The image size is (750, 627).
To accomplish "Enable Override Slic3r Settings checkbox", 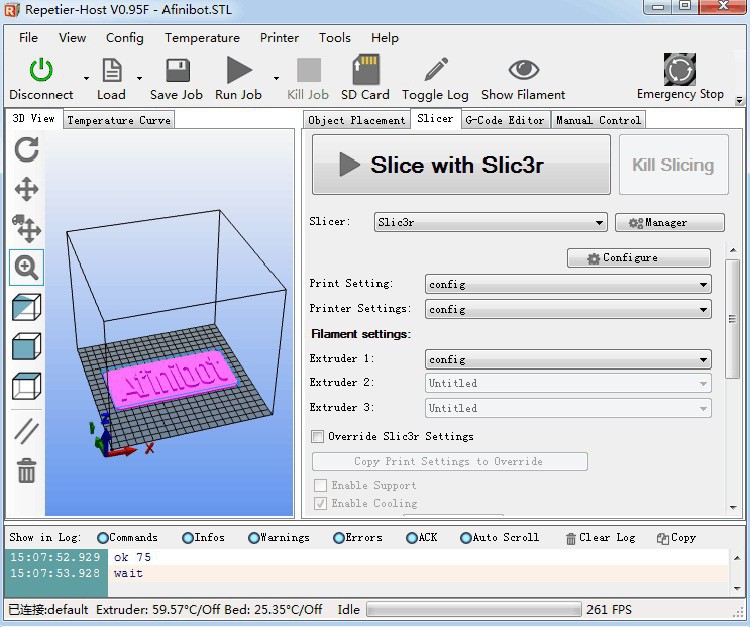I will tap(318, 437).
